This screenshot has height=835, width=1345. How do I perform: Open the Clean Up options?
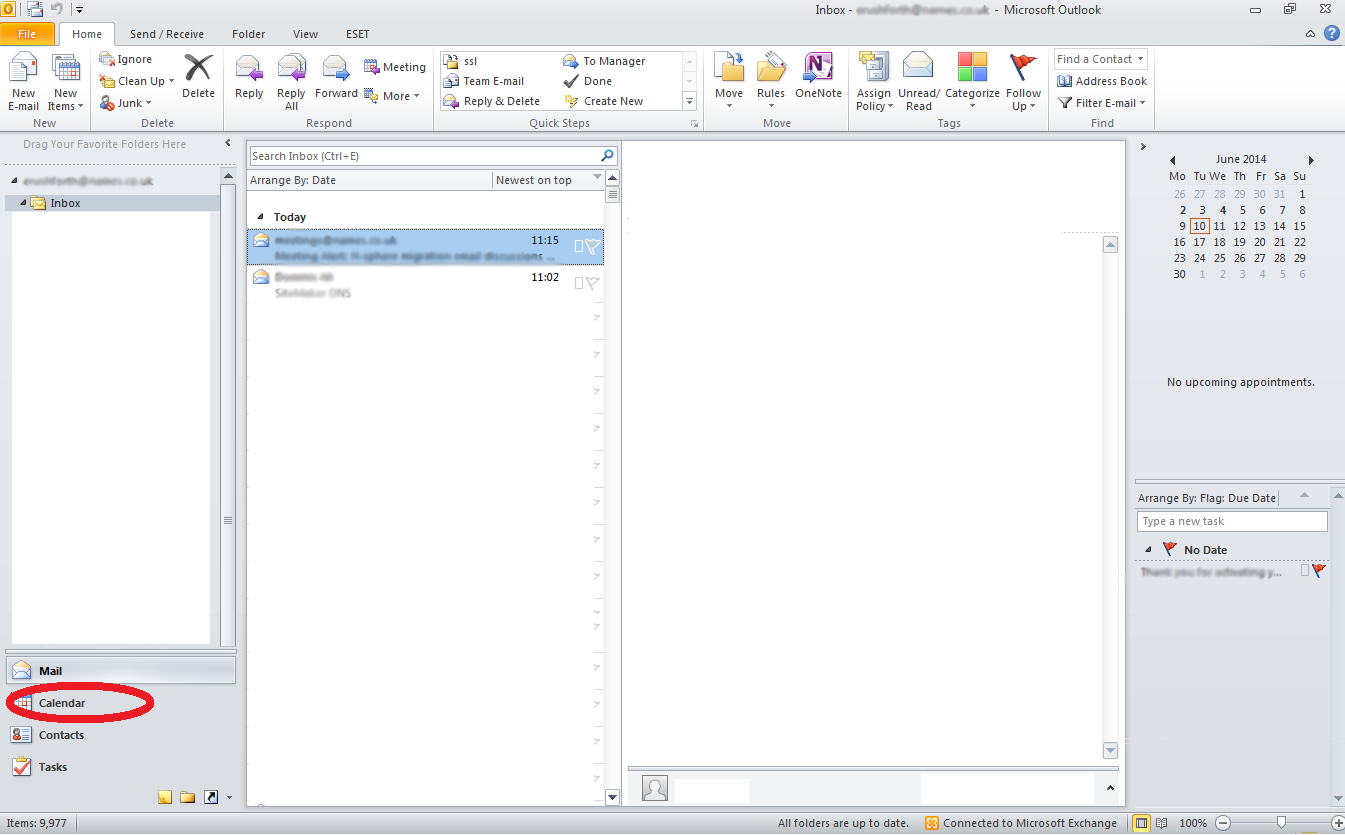coord(137,81)
